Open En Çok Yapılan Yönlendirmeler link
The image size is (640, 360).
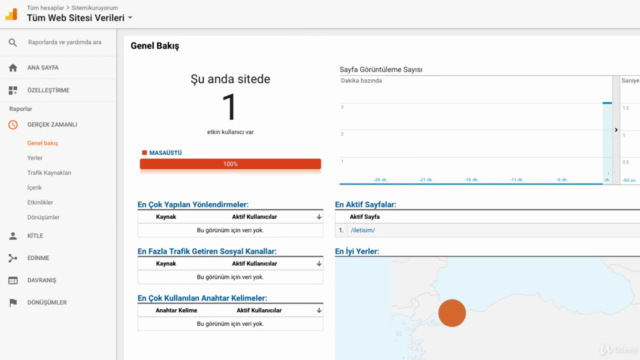point(193,204)
